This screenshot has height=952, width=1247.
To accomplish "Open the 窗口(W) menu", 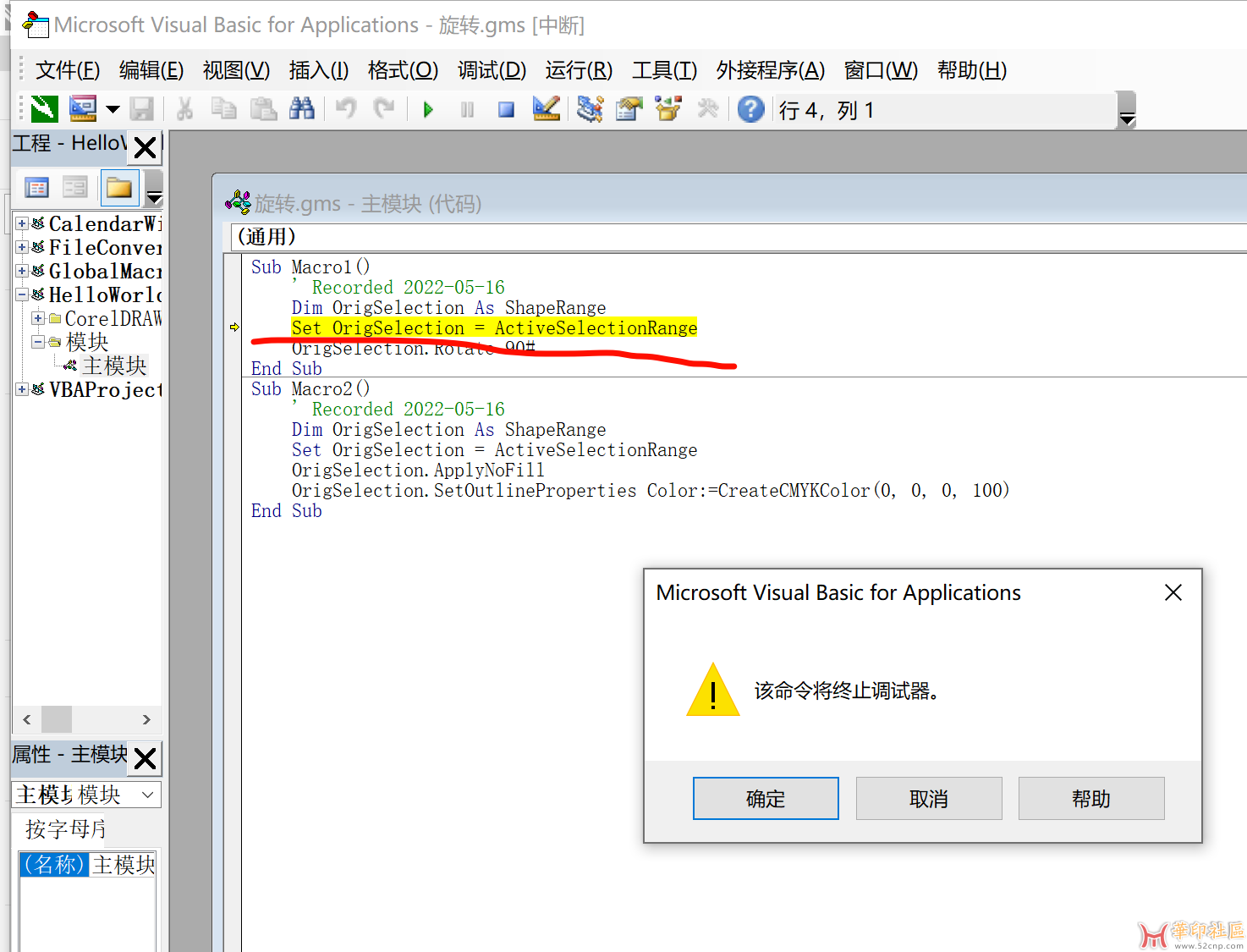I will 881,70.
